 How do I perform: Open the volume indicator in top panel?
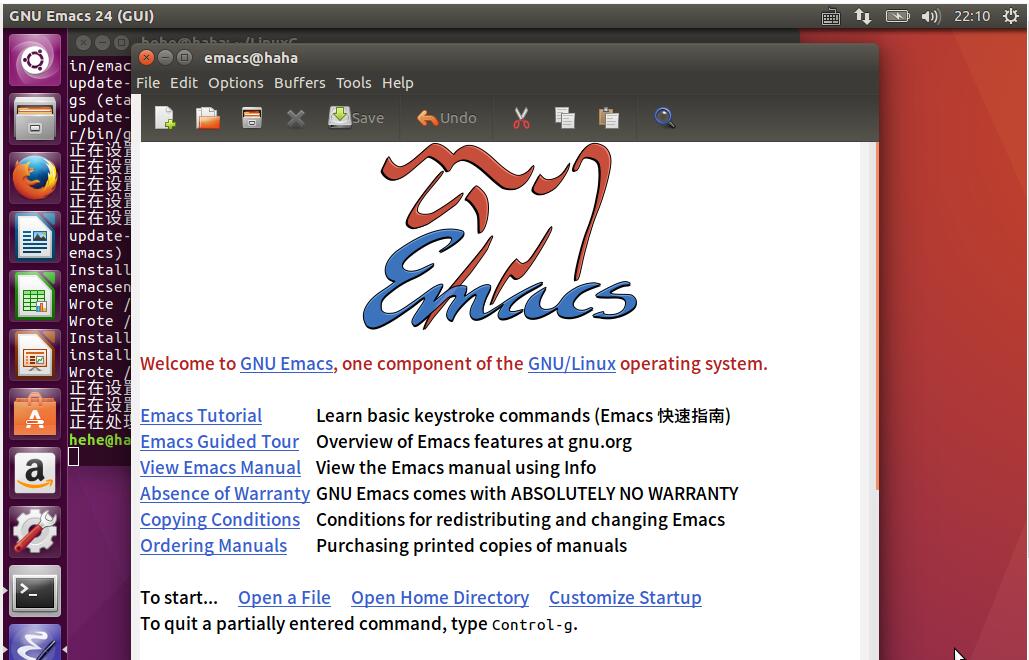(x=931, y=16)
